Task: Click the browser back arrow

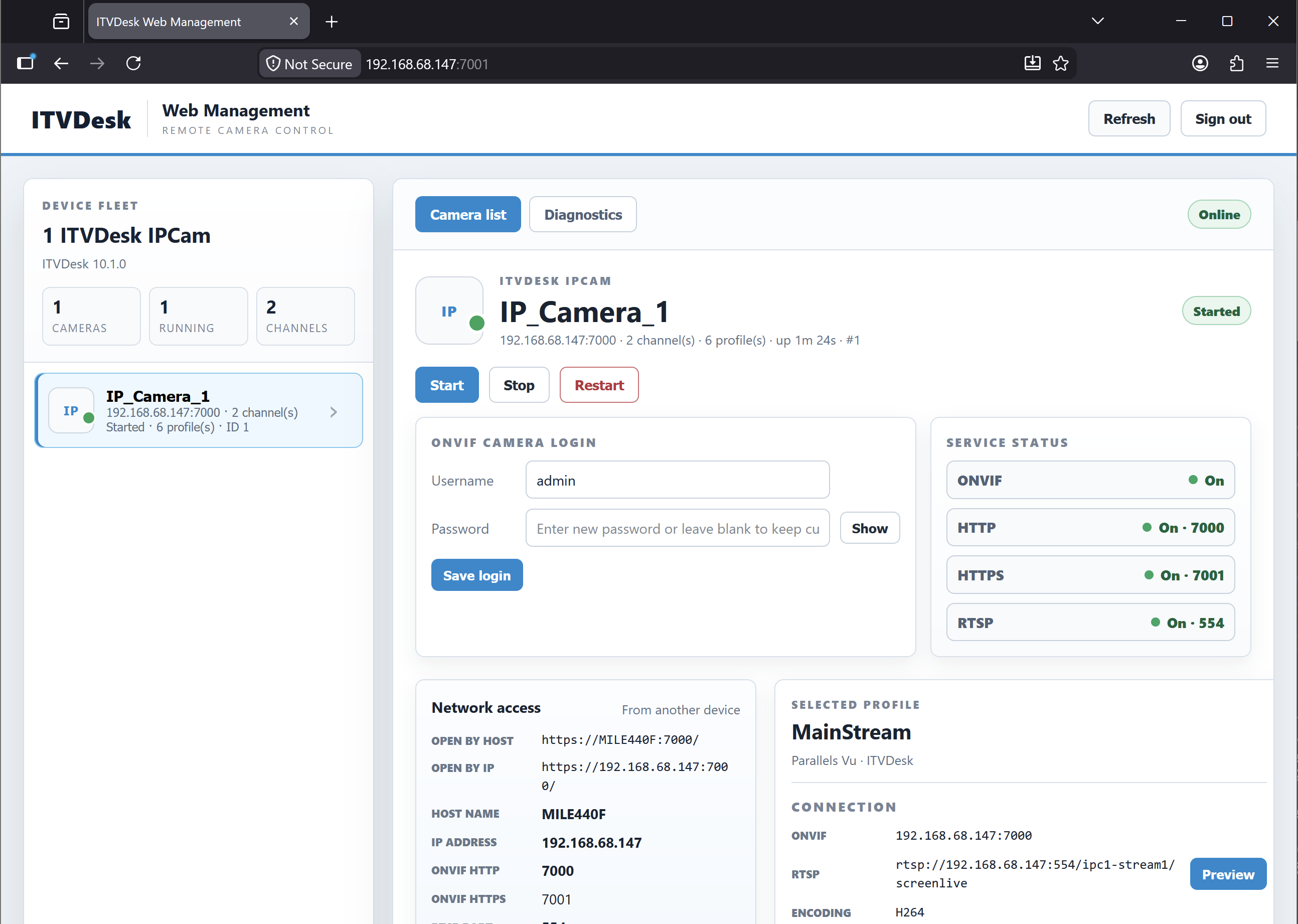Action: point(61,64)
